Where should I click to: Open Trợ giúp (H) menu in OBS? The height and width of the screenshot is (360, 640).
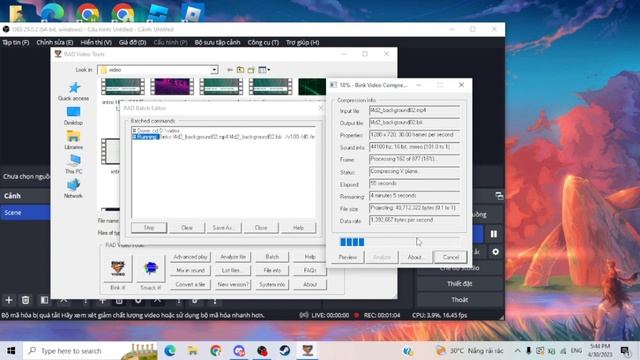(x=302, y=42)
